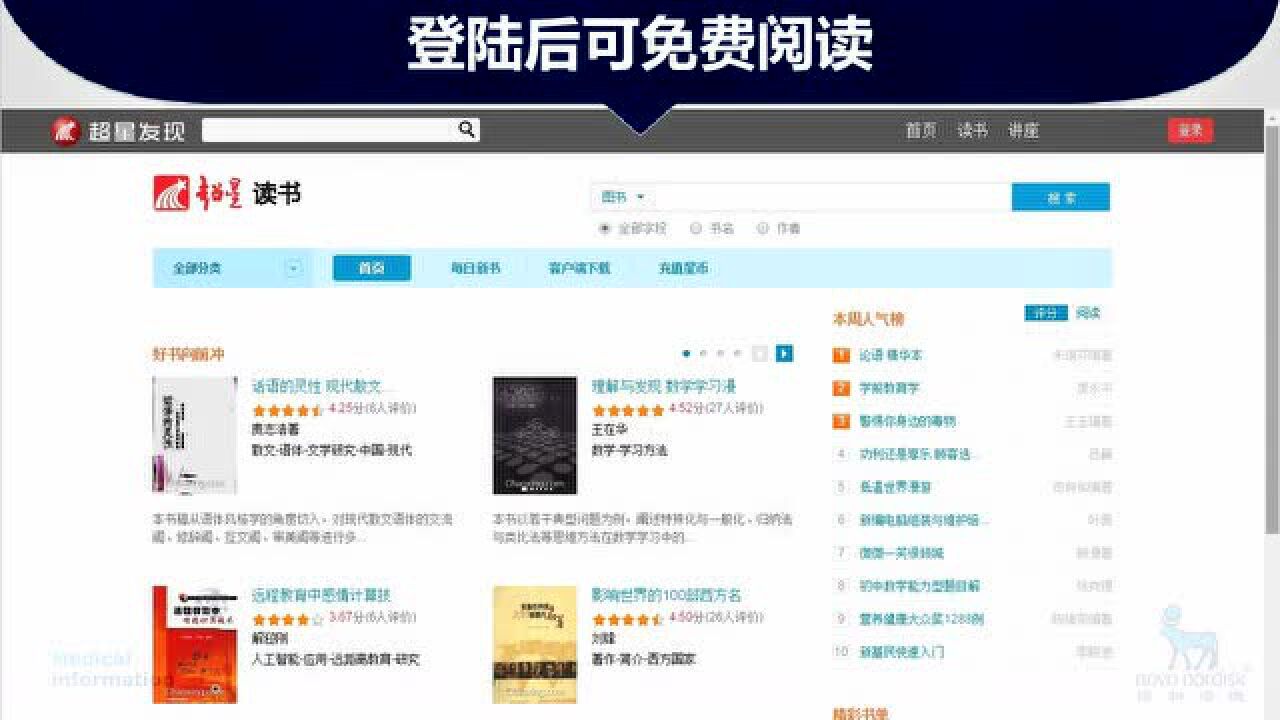Click rank 1 badge in 本周人气榜

(841, 355)
